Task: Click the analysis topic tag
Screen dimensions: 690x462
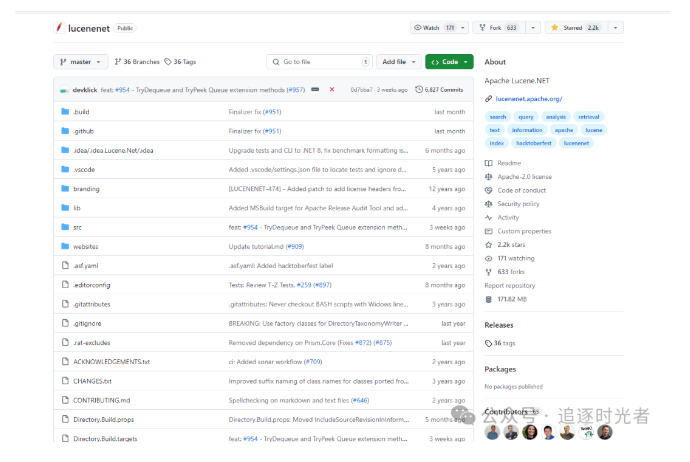Action: pyautogui.click(x=556, y=117)
